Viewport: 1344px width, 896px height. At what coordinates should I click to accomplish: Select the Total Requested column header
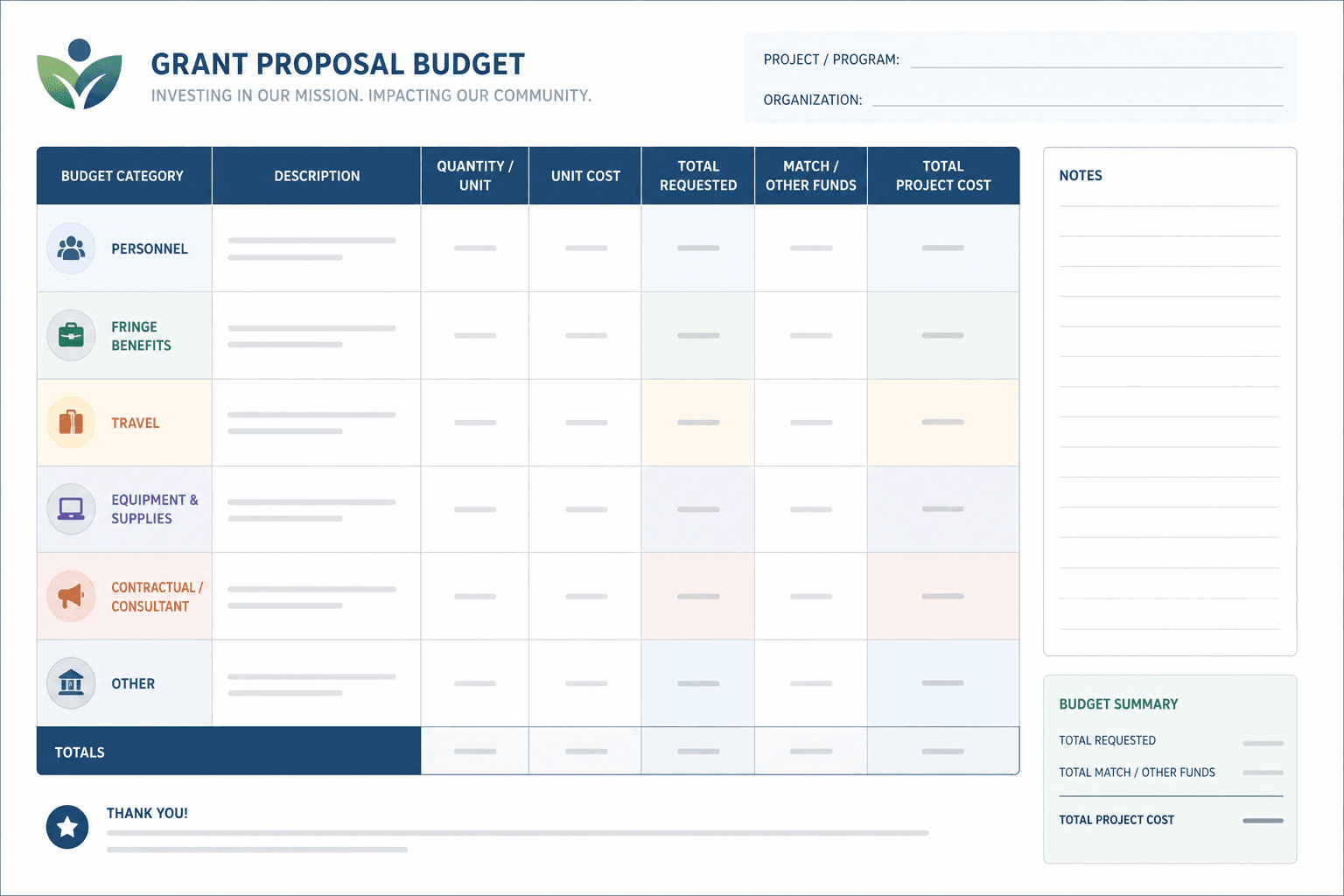(698, 176)
